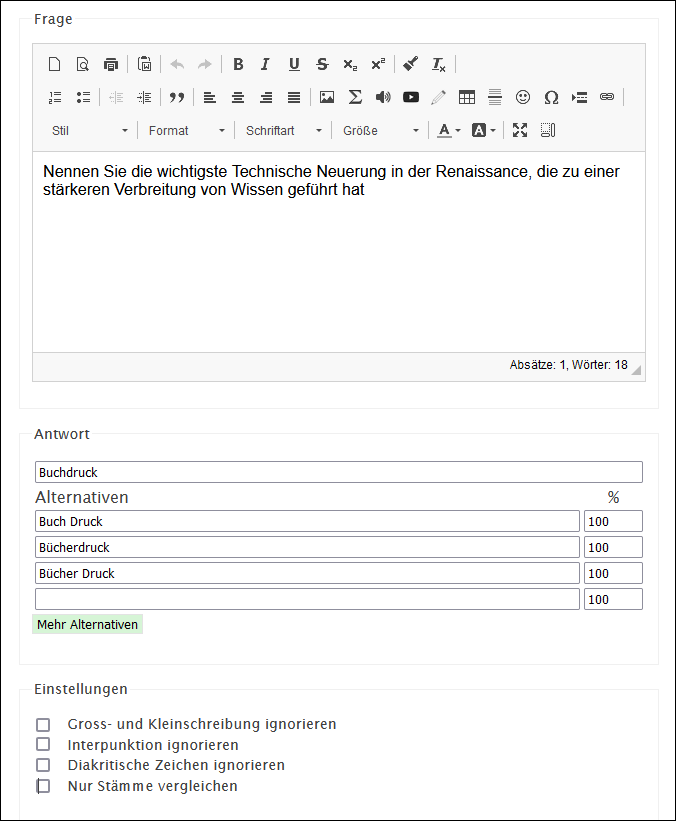Open the Schriftart font dropdown
Image resolution: width=676 pixels, height=821 pixels.
coord(283,130)
